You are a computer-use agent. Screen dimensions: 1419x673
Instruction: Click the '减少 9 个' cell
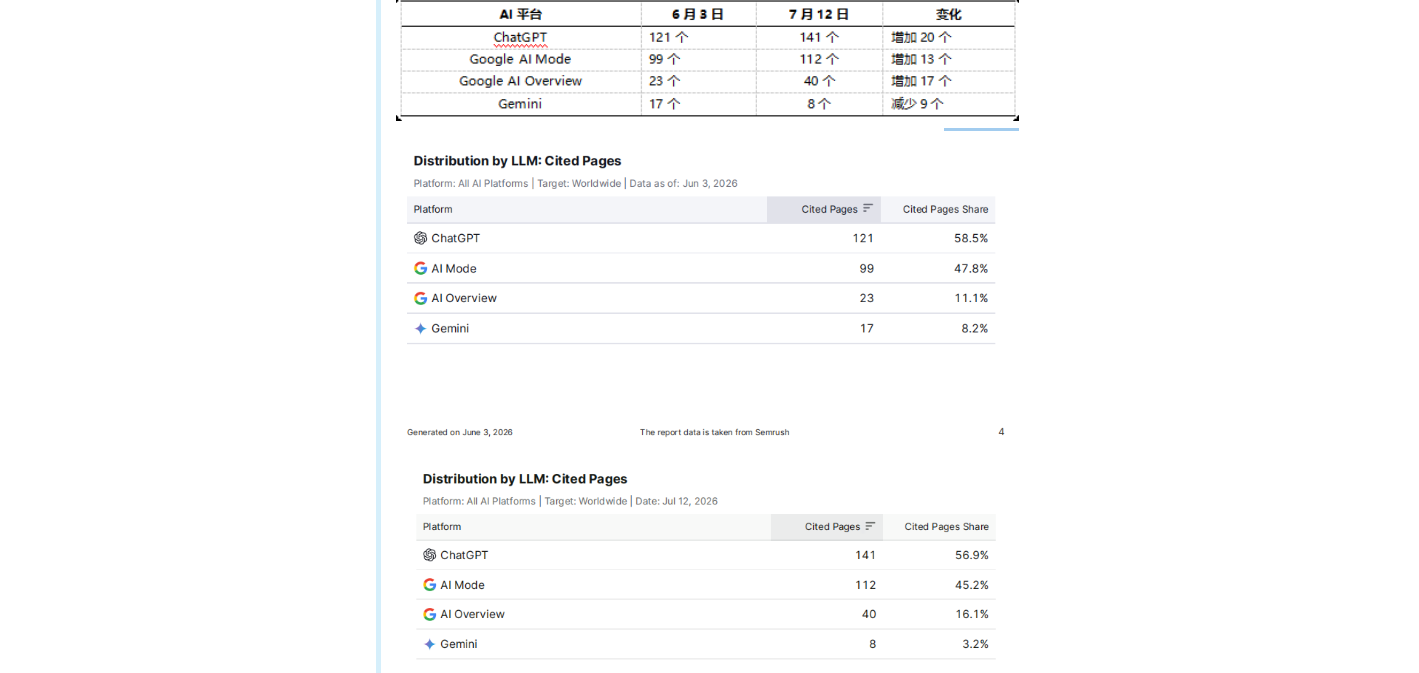(948, 104)
